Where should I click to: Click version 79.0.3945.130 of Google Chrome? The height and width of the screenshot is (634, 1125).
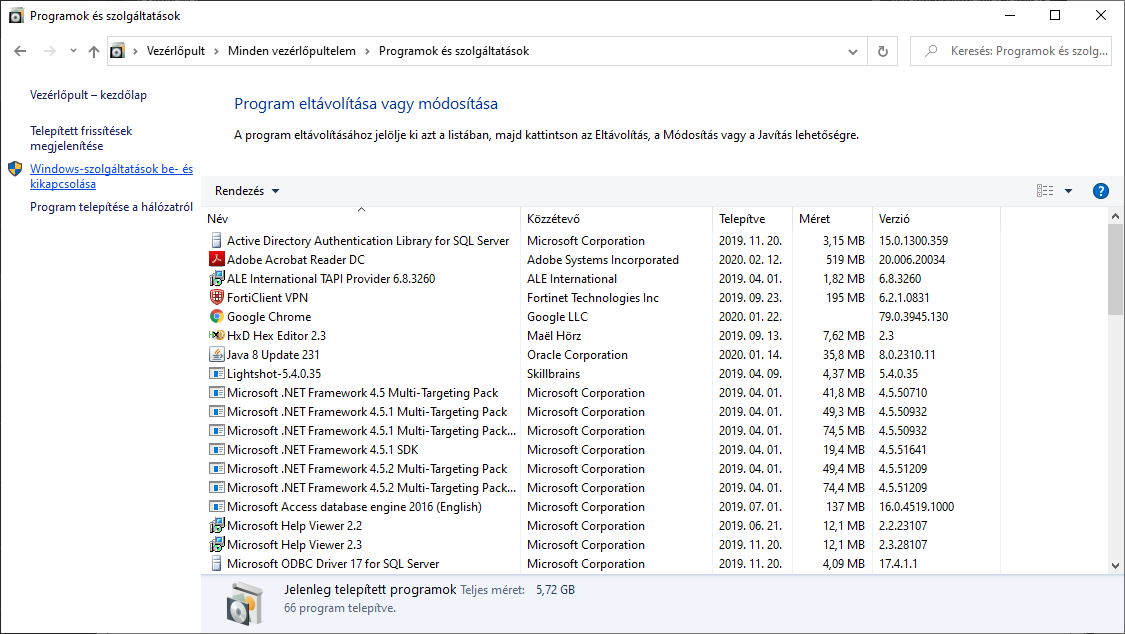(913, 316)
